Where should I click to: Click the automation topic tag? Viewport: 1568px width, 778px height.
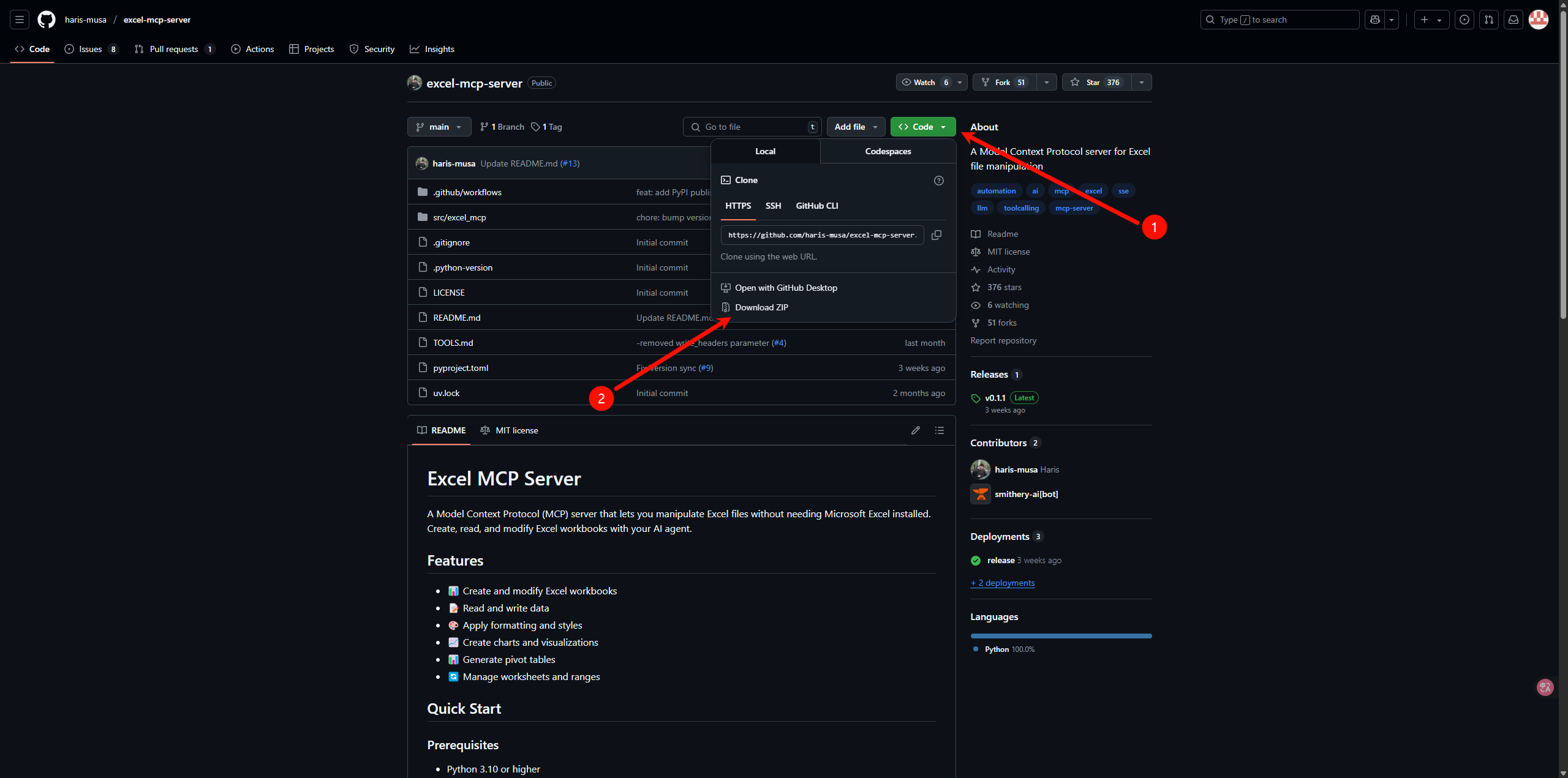[x=996, y=191]
